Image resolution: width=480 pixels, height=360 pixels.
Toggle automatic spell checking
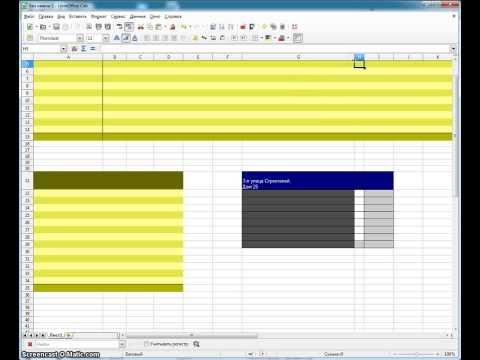pyautogui.click(x=129, y=27)
